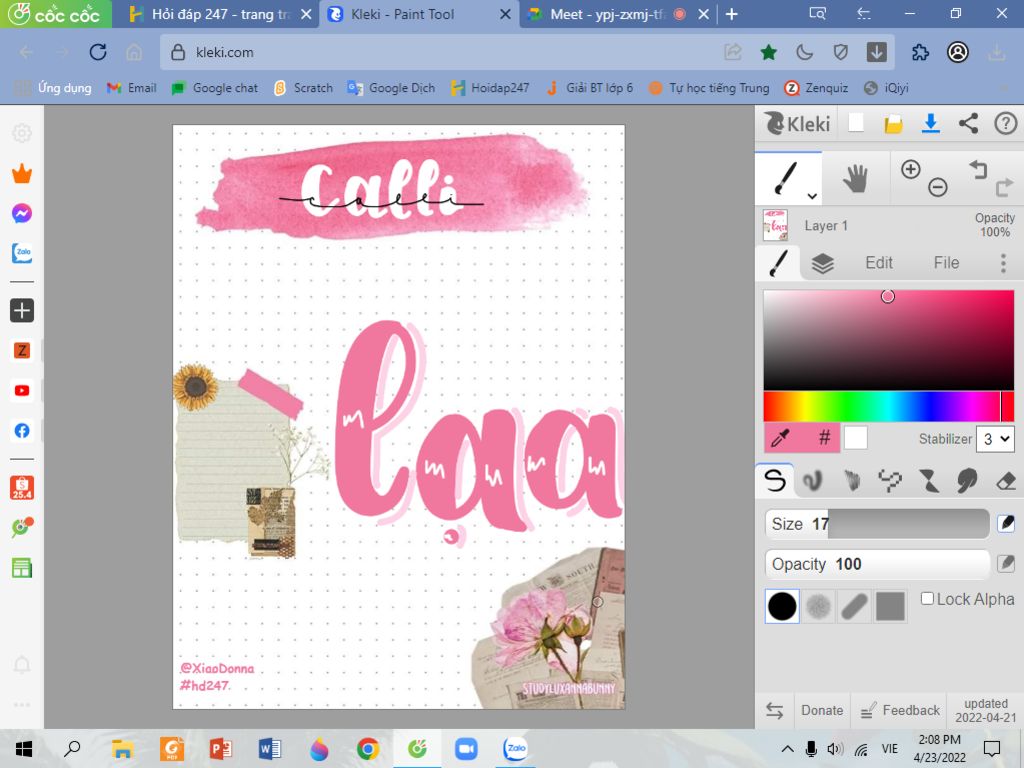Select the Sketchy brush type
The width and height of the screenshot is (1024, 768).
[x=851, y=481]
